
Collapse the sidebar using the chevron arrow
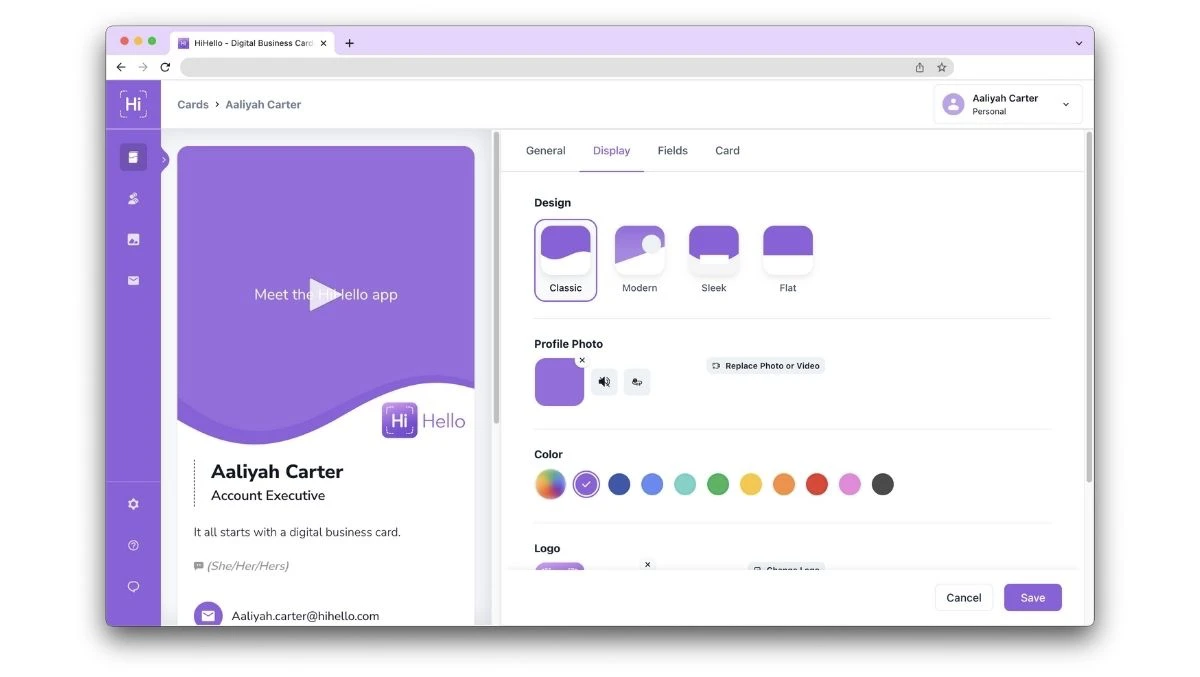click(x=166, y=158)
